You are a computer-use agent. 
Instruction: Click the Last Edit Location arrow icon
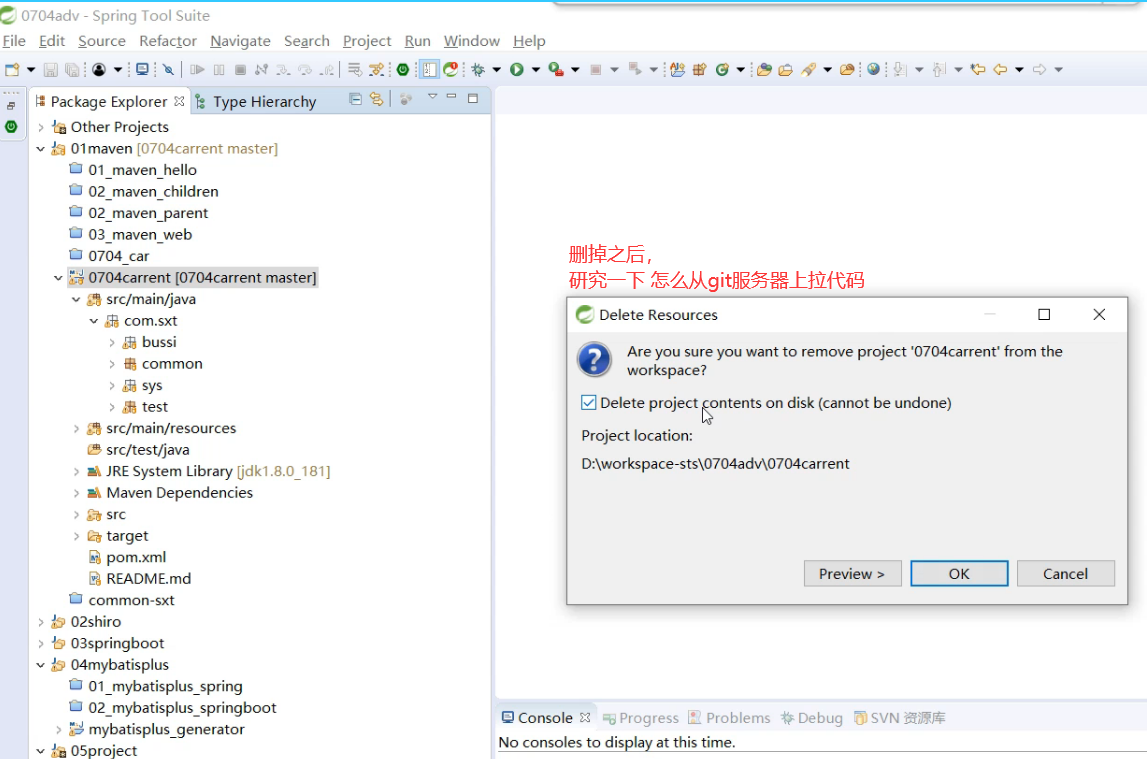(978, 69)
